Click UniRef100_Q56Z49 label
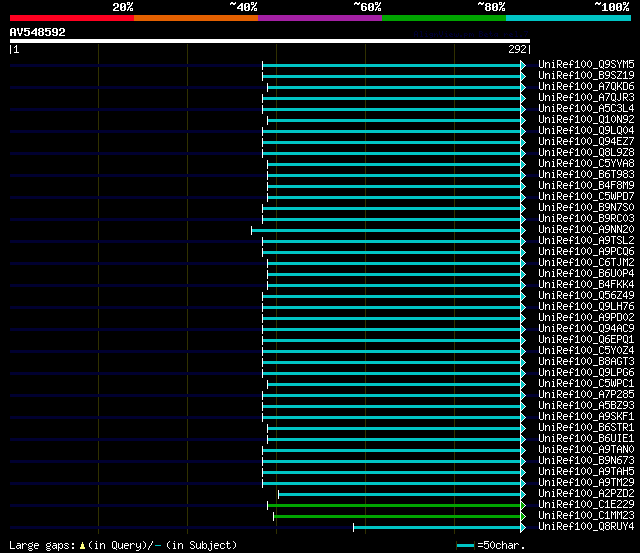The image size is (640, 553). [586, 296]
